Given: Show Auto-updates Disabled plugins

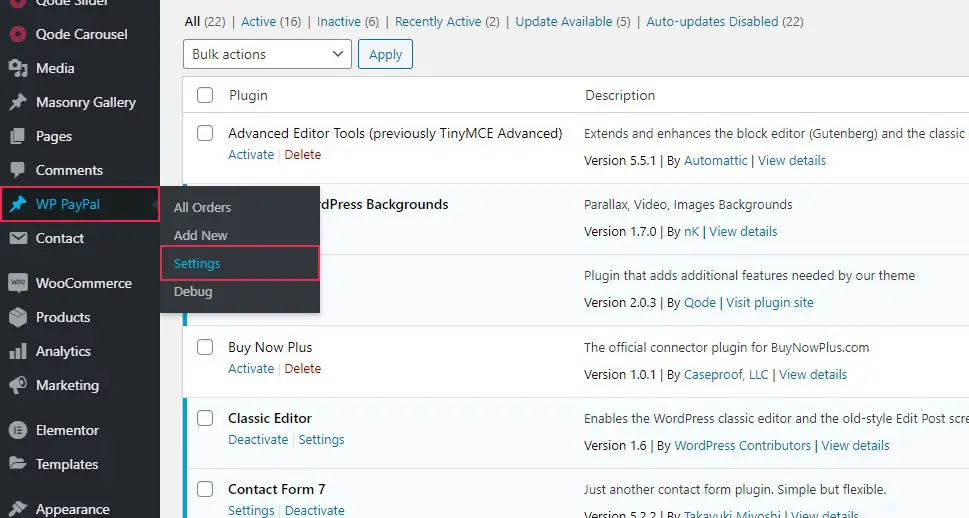Looking at the screenshot, I should tap(725, 22).
